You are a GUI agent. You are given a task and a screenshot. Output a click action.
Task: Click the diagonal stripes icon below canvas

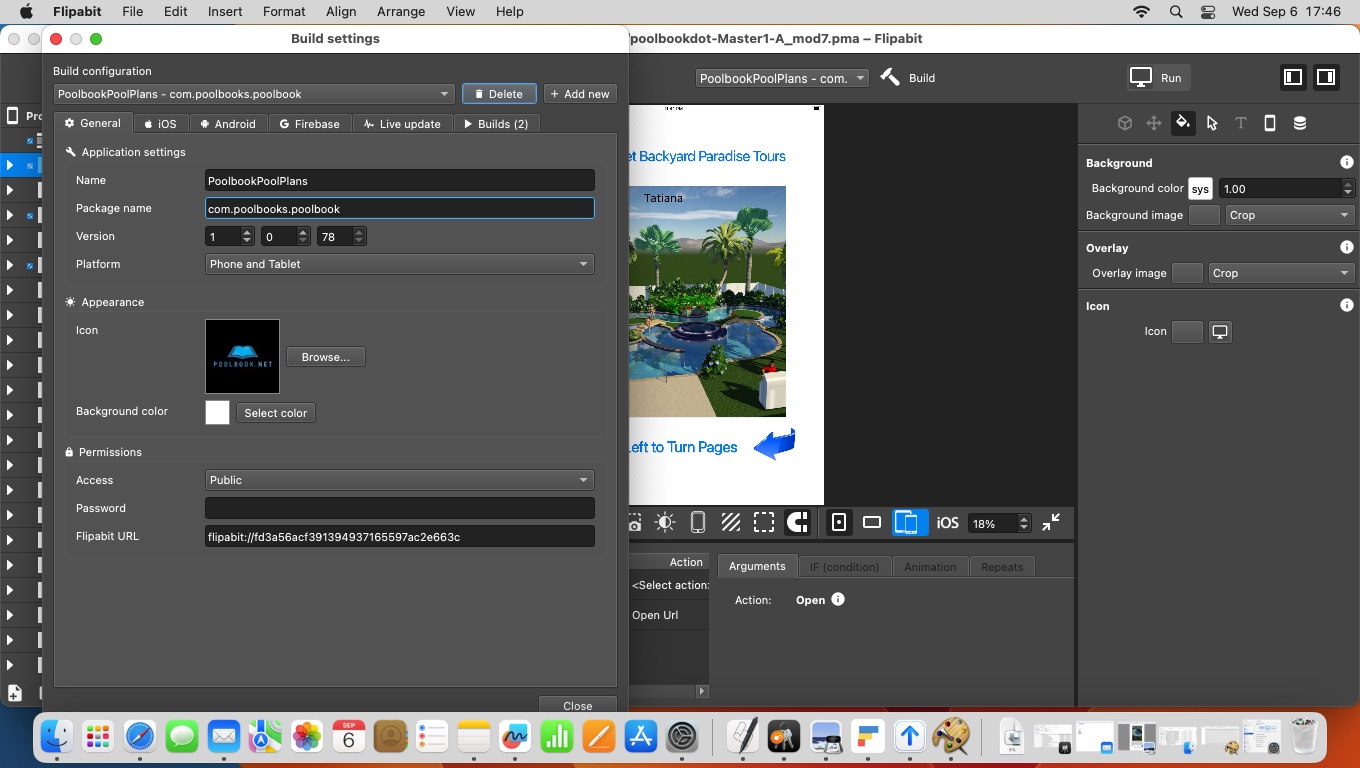731,522
